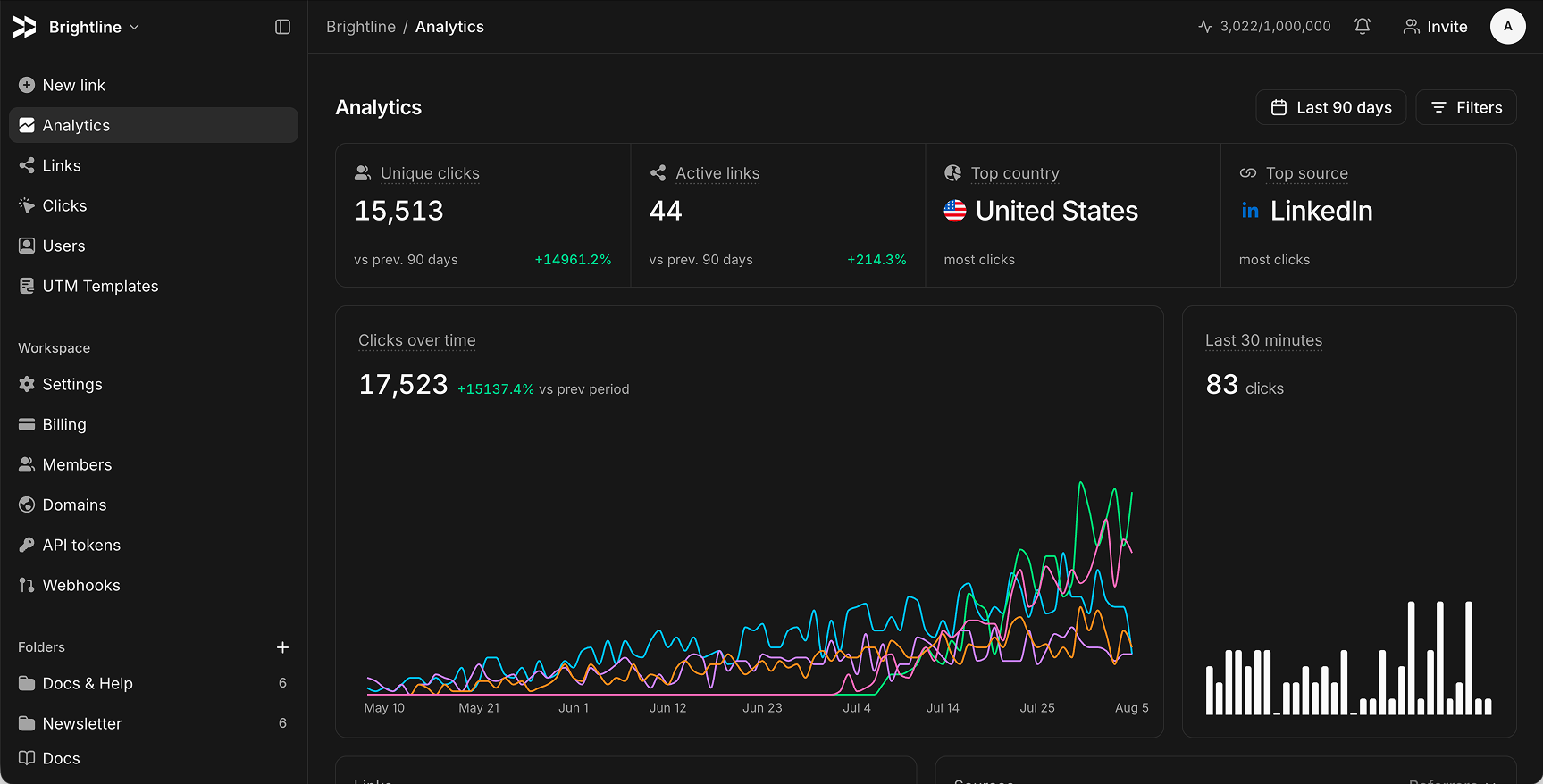Click the Docs & Help folder icon
The image size is (1543, 784).
point(27,683)
